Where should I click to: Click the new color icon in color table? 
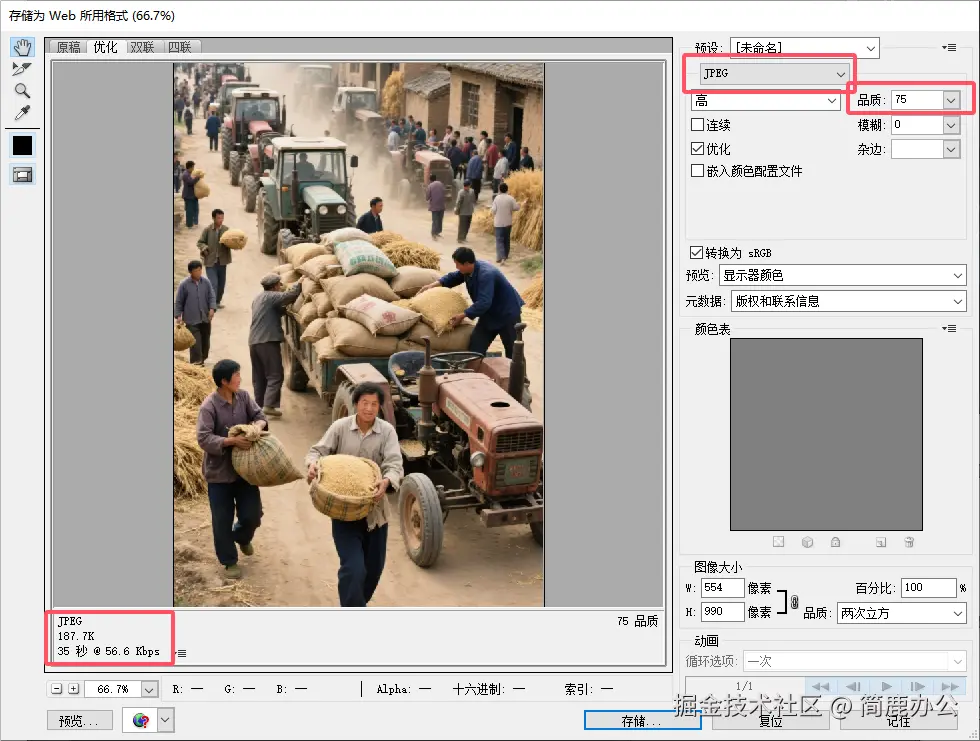[x=881, y=542]
